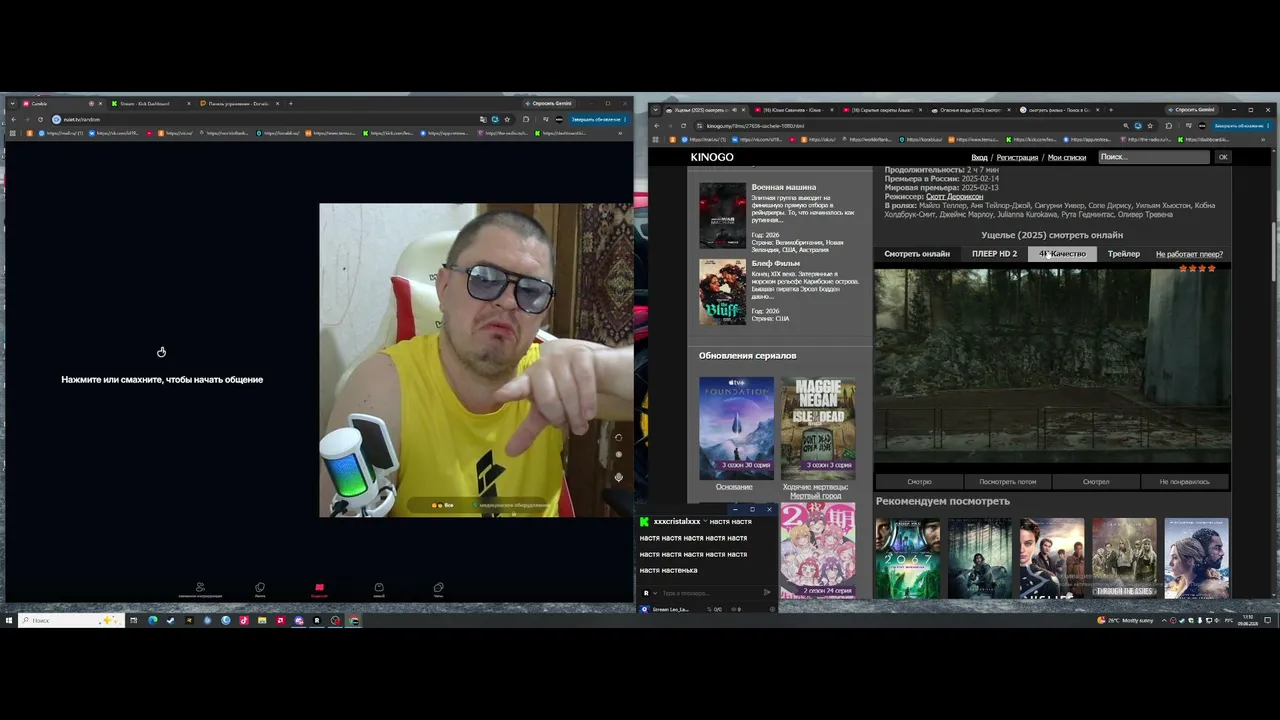
Task: Open the Task View icon on the taskbar
Action: click(x=134, y=620)
